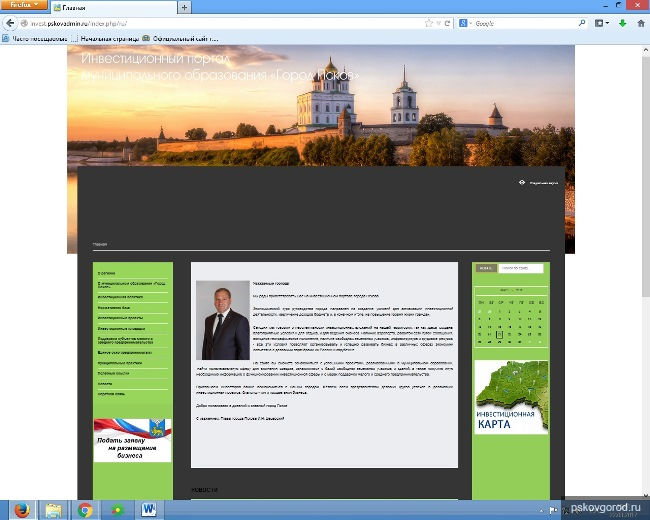Reload the page with the refresh icon
Viewport: 650px width, 520px height.
click(447, 24)
